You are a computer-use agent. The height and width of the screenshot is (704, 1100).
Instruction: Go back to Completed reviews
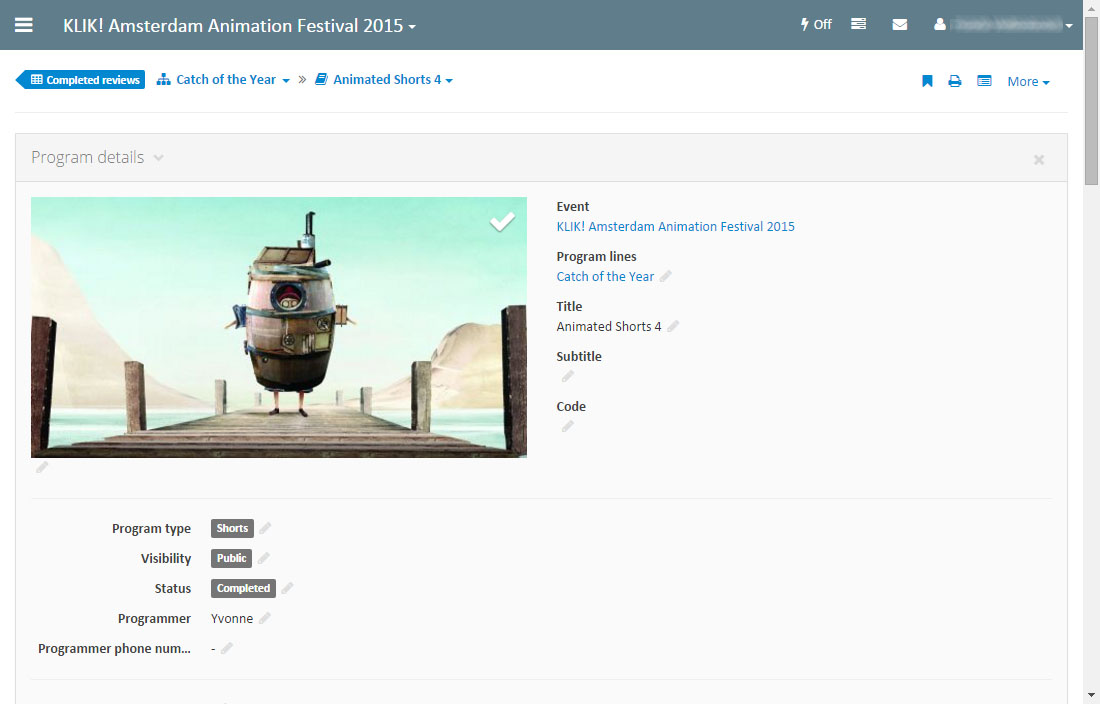point(84,80)
